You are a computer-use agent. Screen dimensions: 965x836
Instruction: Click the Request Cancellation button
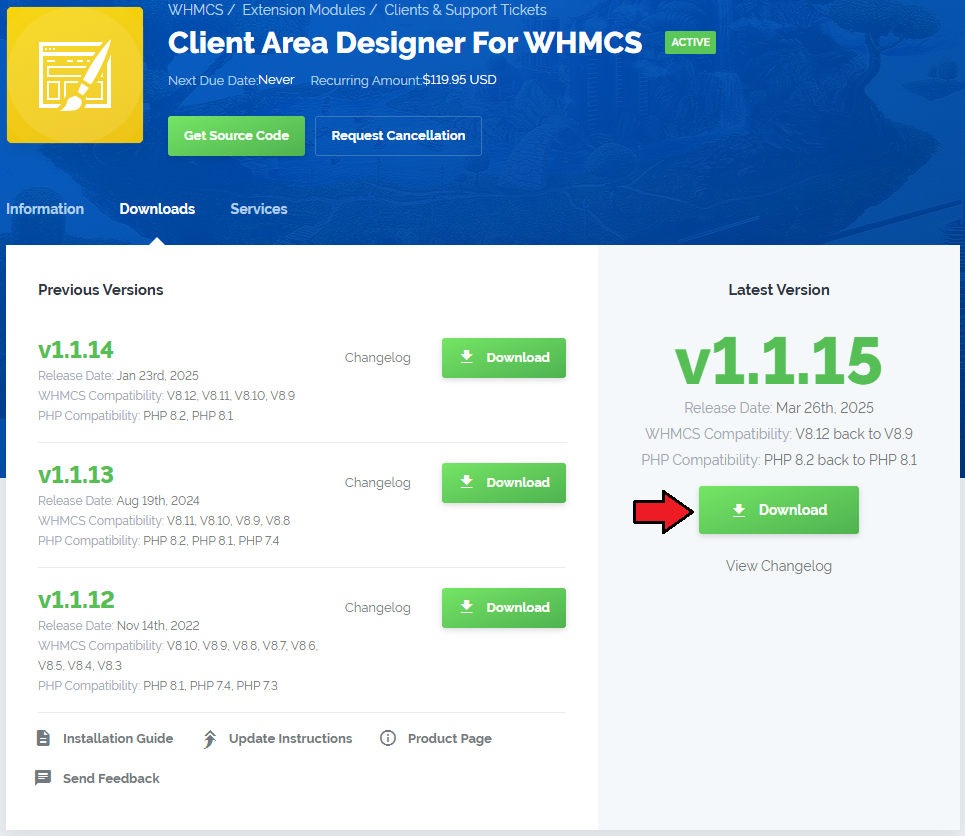398,136
